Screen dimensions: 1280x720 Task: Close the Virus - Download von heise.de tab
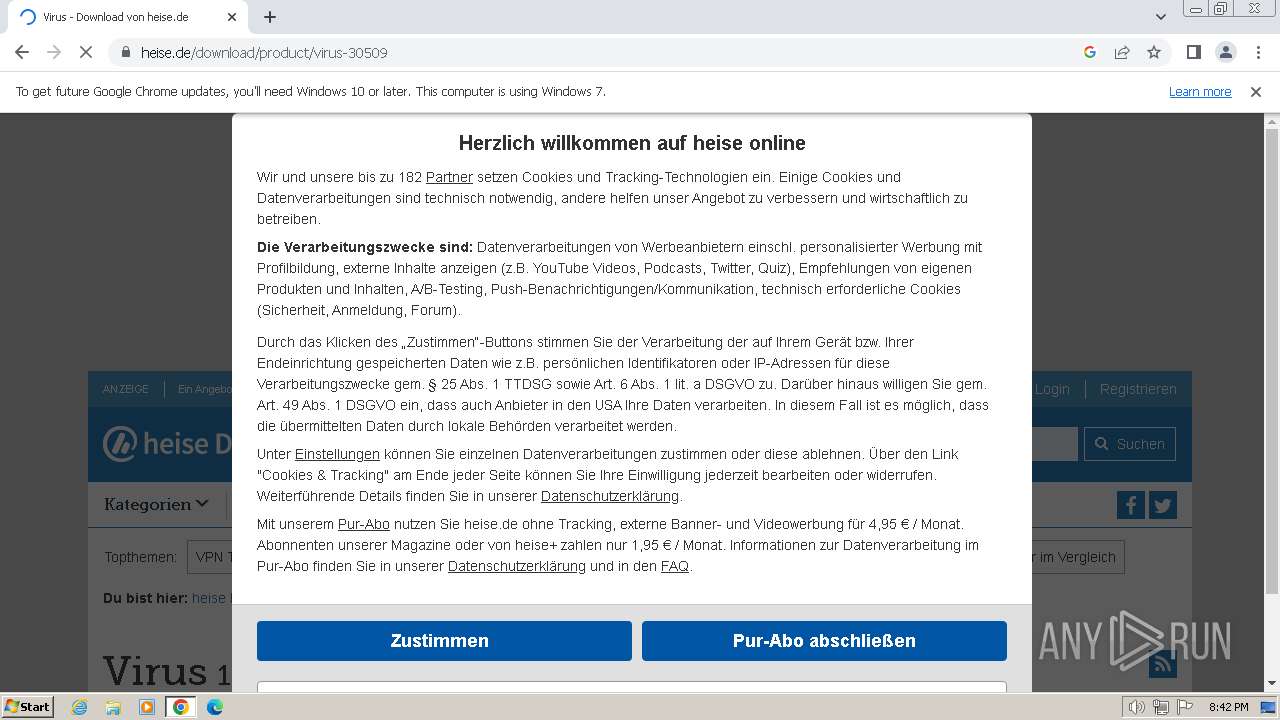pyautogui.click(x=232, y=17)
